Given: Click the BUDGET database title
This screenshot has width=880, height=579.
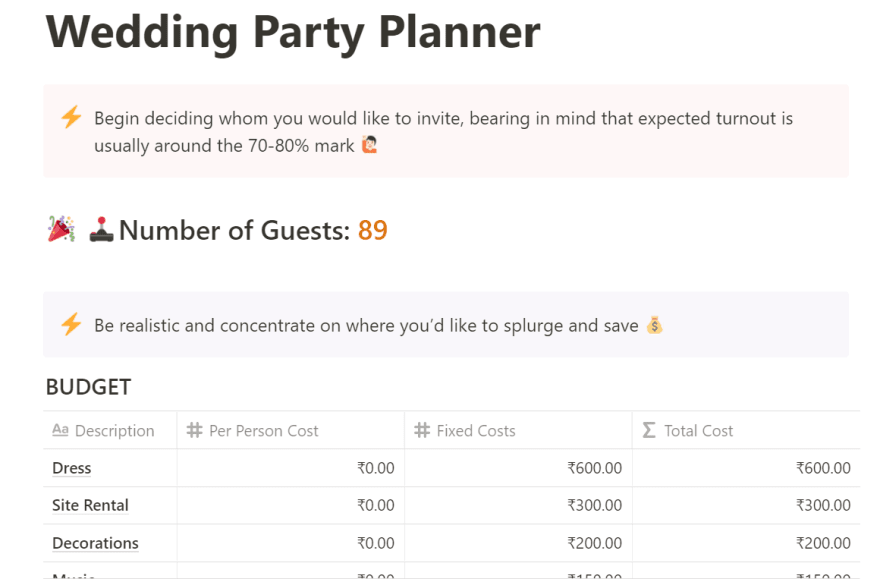Looking at the screenshot, I should (88, 387).
